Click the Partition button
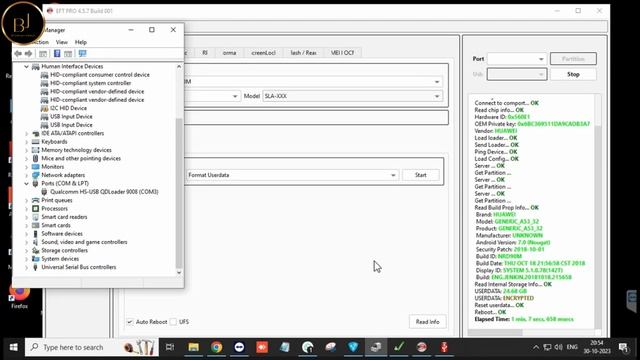640x360 pixels. click(x=573, y=59)
